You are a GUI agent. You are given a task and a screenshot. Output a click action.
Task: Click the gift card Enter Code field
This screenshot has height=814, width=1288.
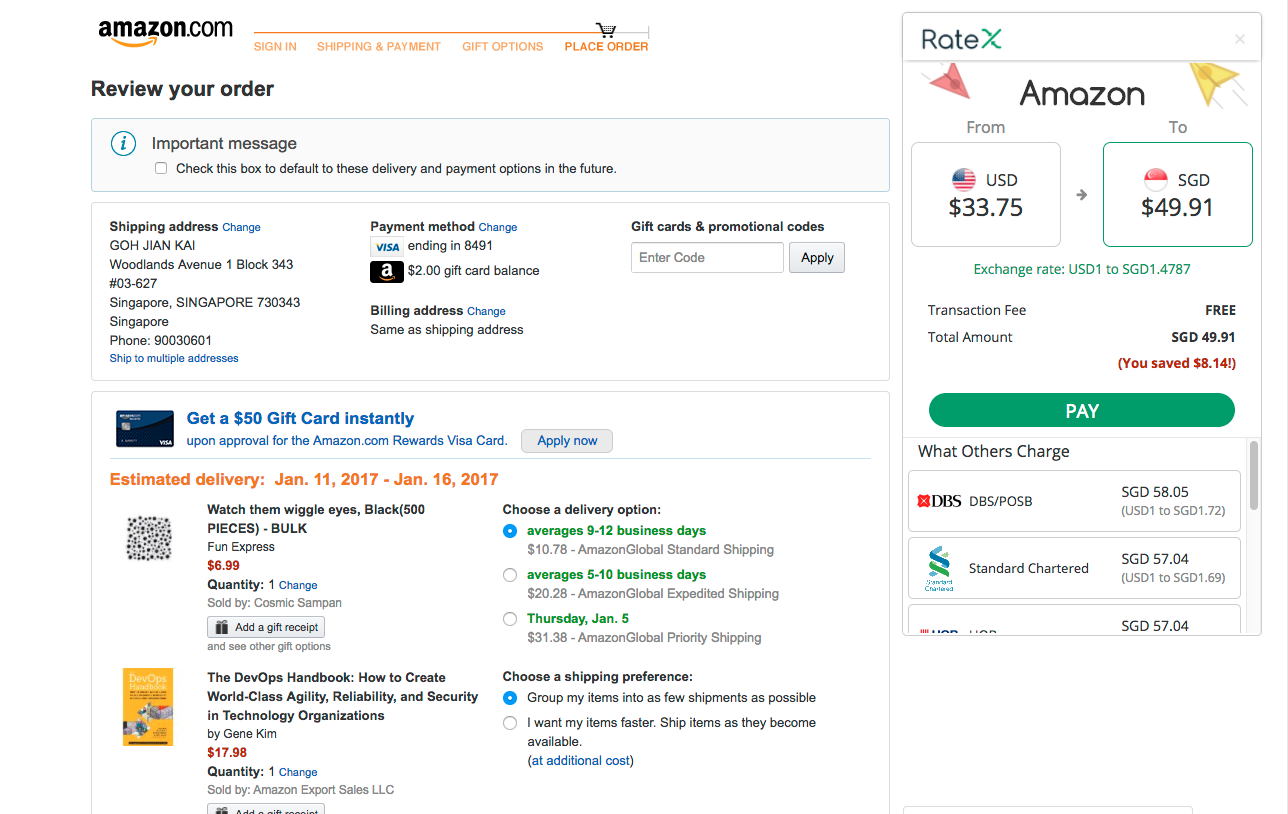tap(707, 258)
